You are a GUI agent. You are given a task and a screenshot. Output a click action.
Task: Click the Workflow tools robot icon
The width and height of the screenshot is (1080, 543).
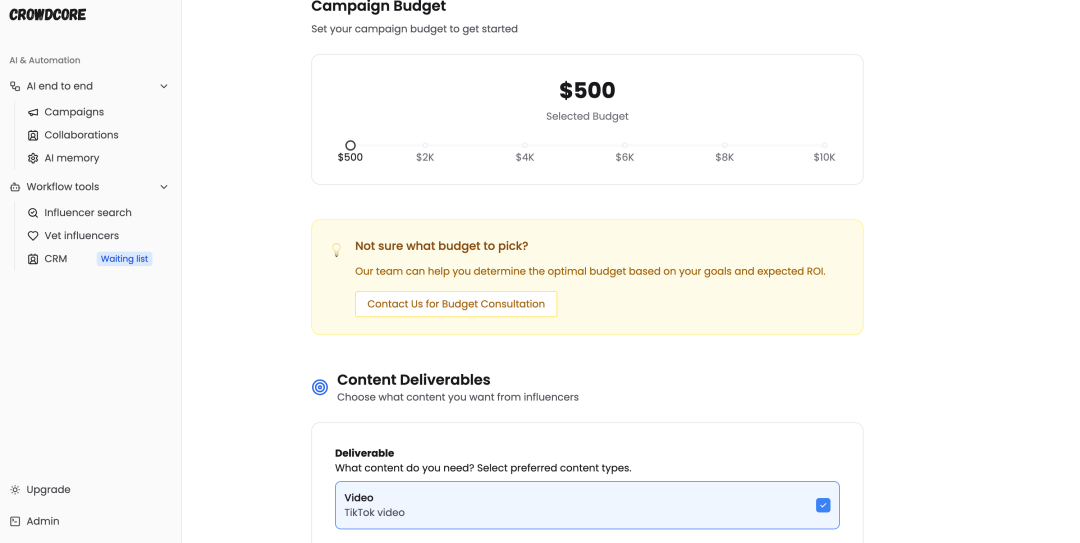[x=15, y=187]
